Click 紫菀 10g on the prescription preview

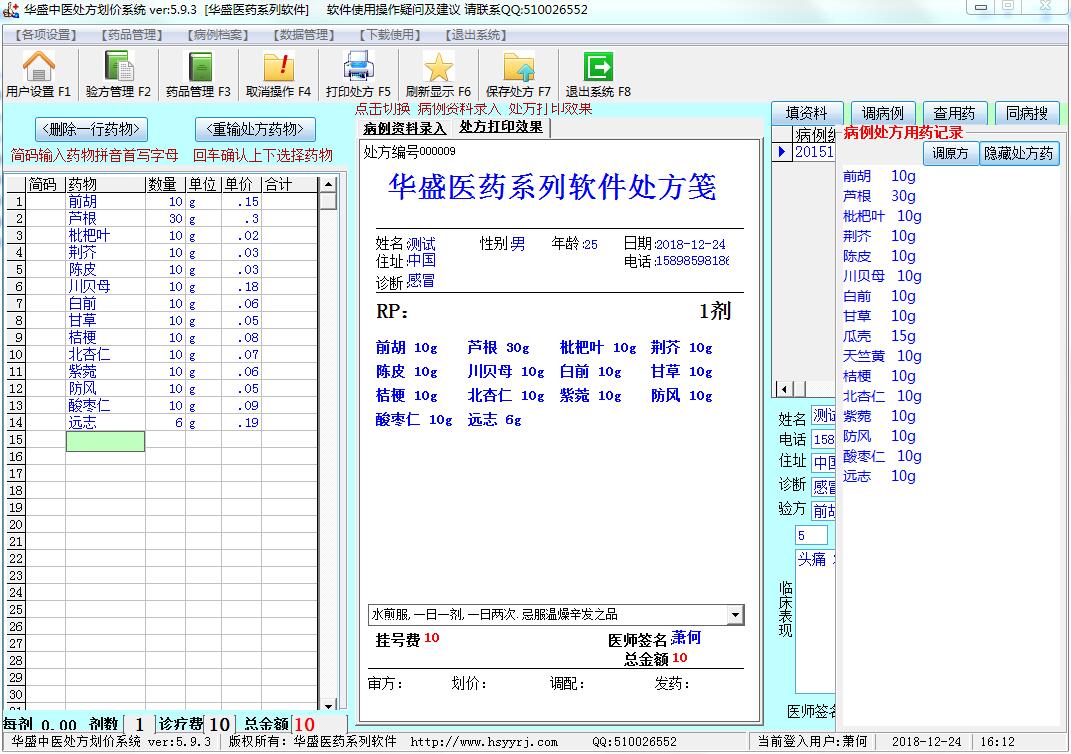click(x=591, y=395)
